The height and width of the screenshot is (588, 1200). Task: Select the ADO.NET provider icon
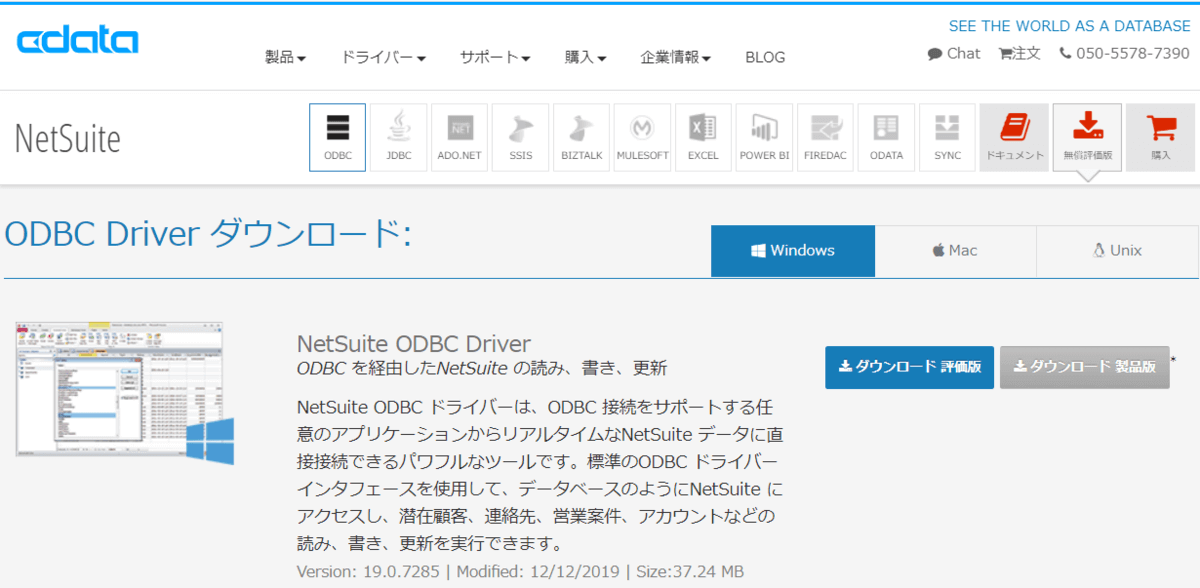460,137
